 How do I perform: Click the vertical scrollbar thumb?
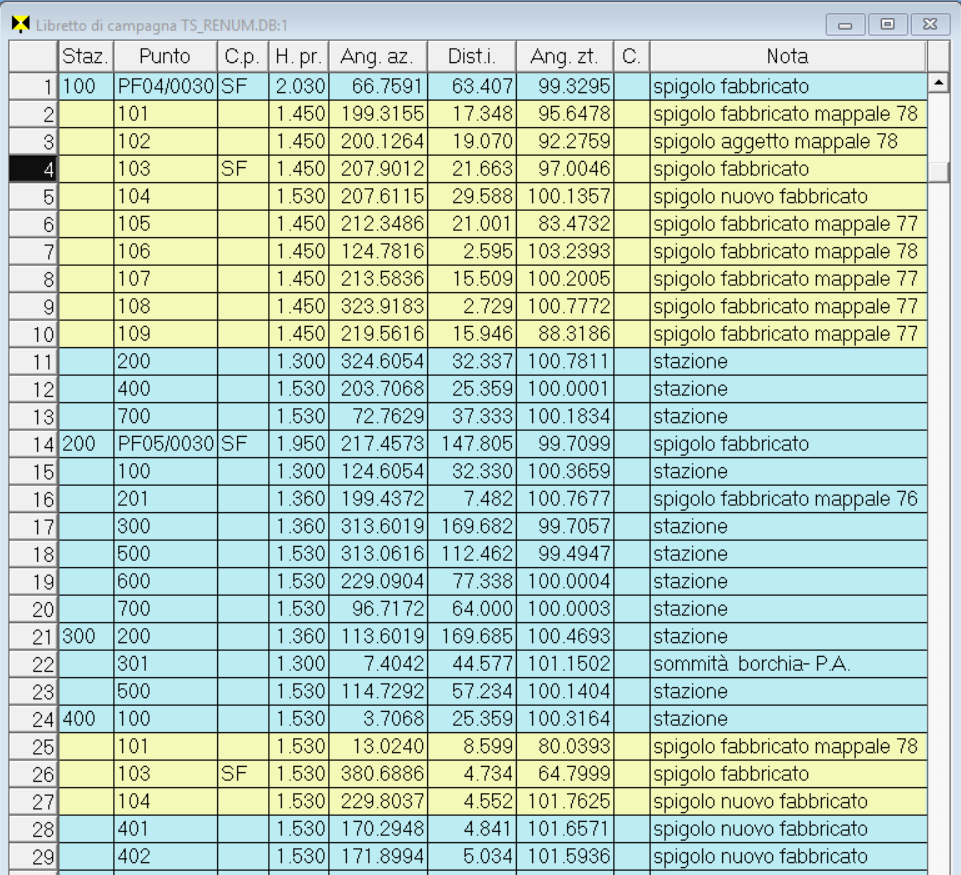coord(938,172)
